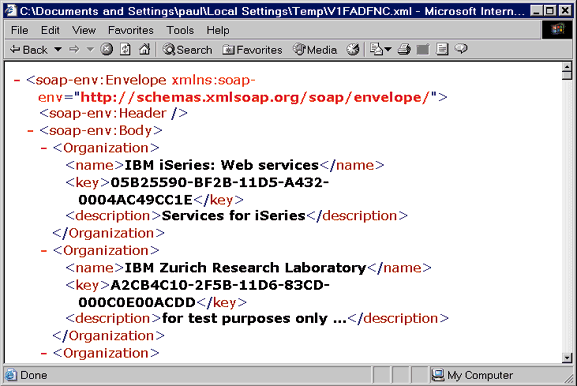Click the text 'Services for iSeries'
This screenshot has width=577, height=386.
point(234,216)
